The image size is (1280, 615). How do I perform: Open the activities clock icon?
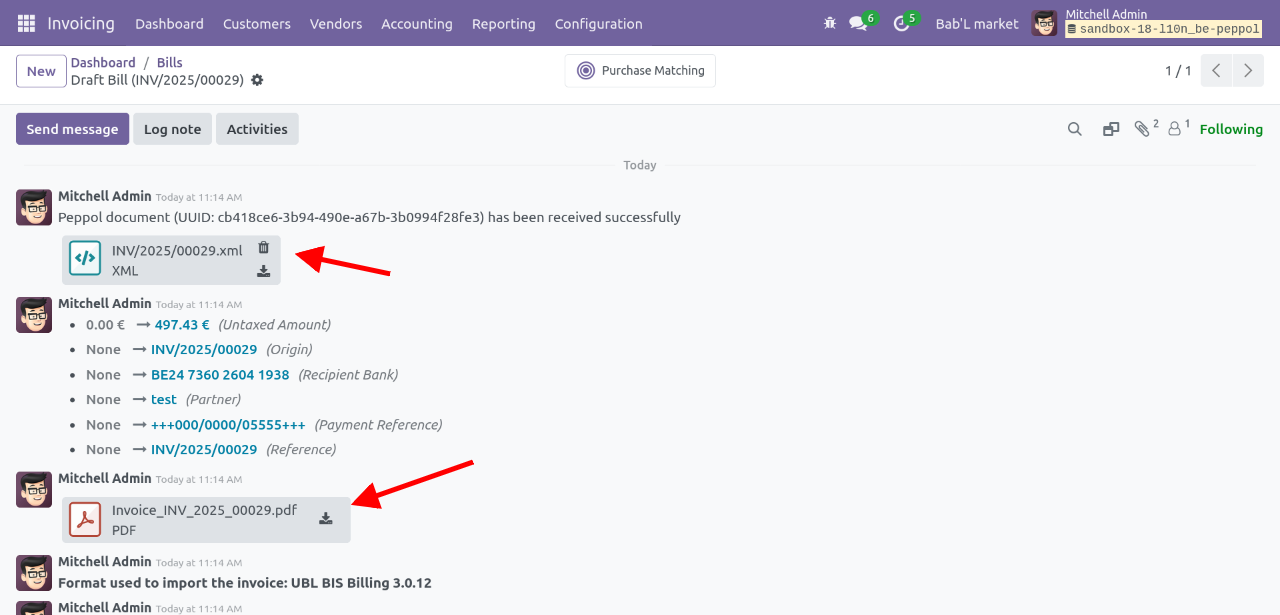(x=901, y=23)
